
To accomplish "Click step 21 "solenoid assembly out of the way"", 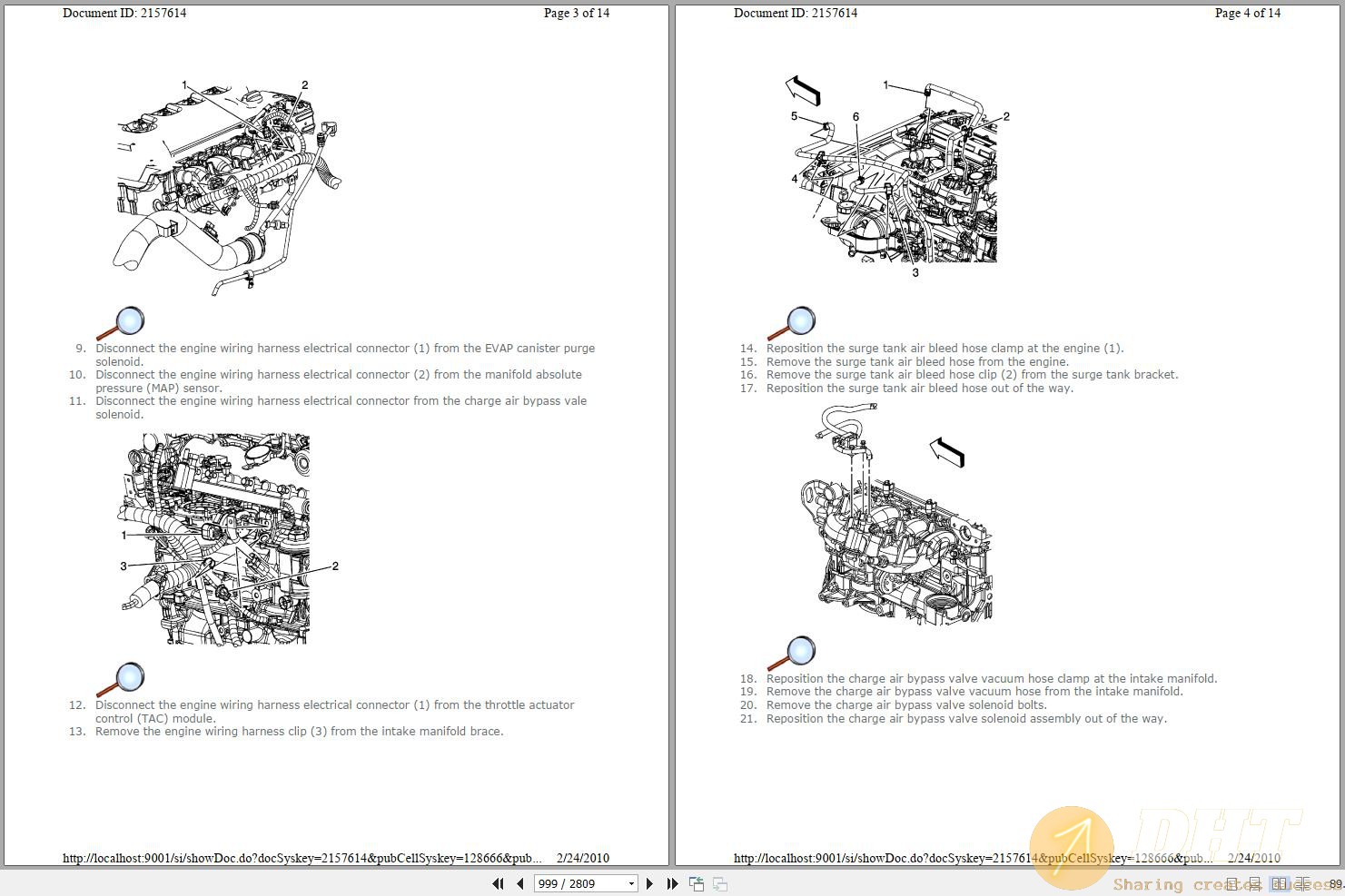I will pyautogui.click(x=1066, y=719).
